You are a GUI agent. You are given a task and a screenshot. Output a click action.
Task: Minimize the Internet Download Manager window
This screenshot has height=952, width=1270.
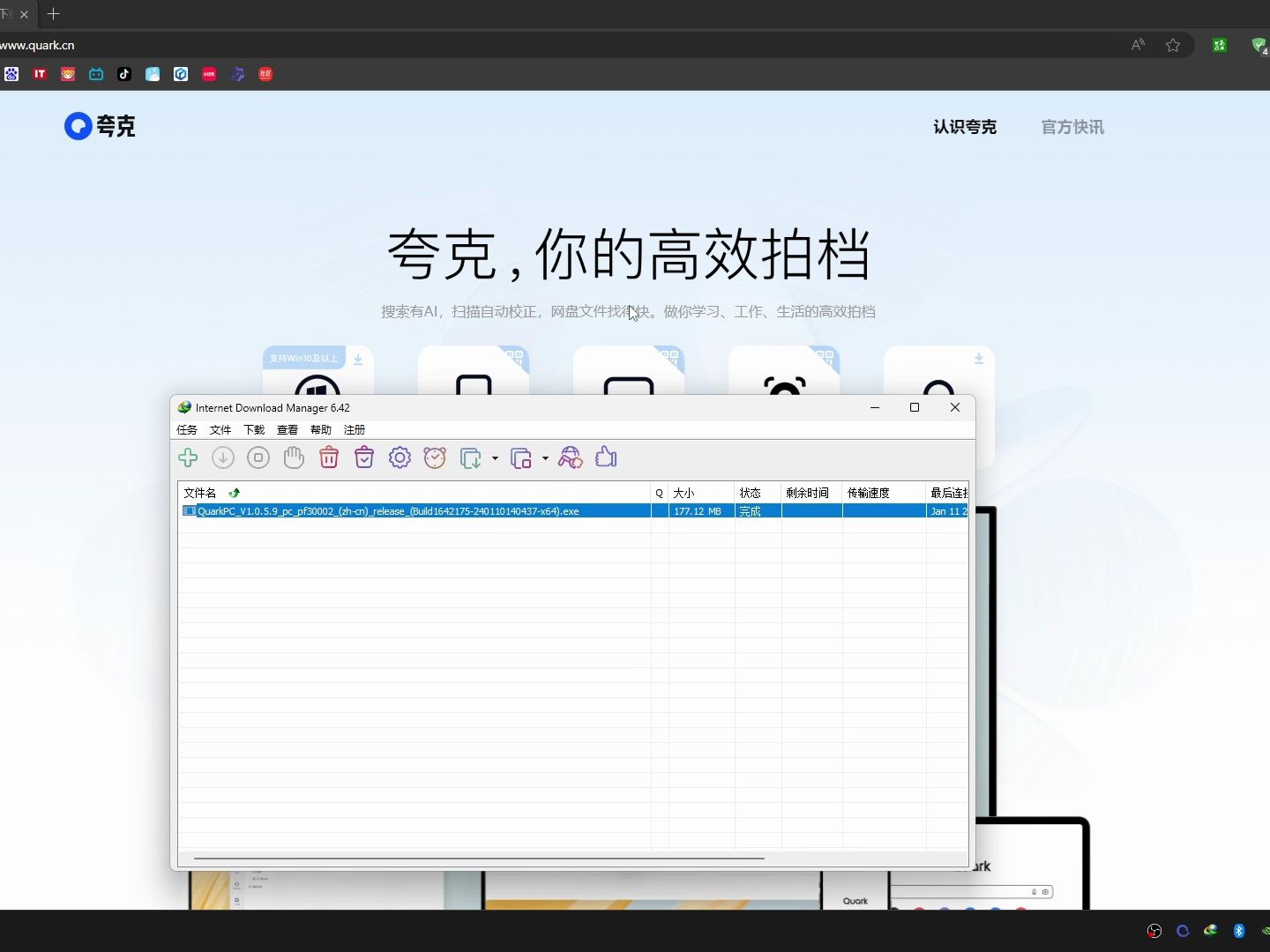pos(875,407)
